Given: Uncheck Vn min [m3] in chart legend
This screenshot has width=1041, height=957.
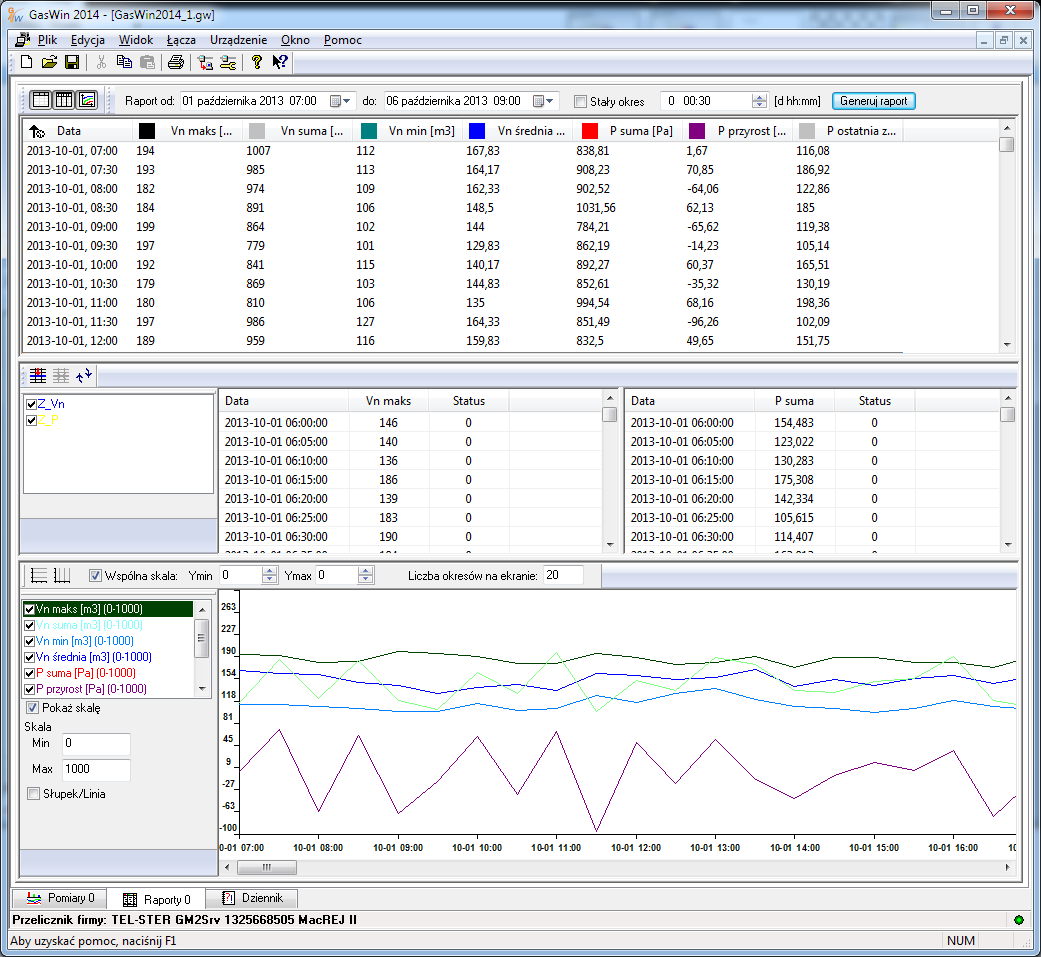Looking at the screenshot, I should 29,641.
